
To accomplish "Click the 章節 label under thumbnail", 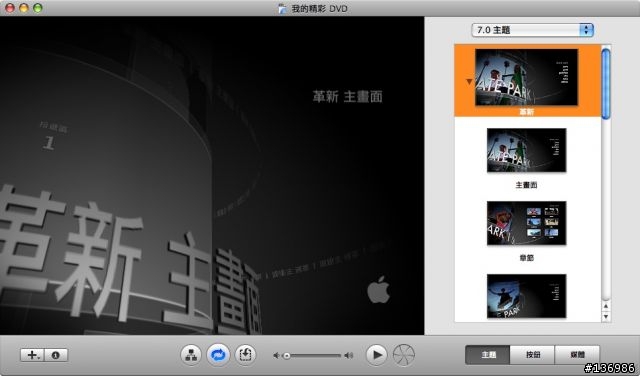I will 526,258.
